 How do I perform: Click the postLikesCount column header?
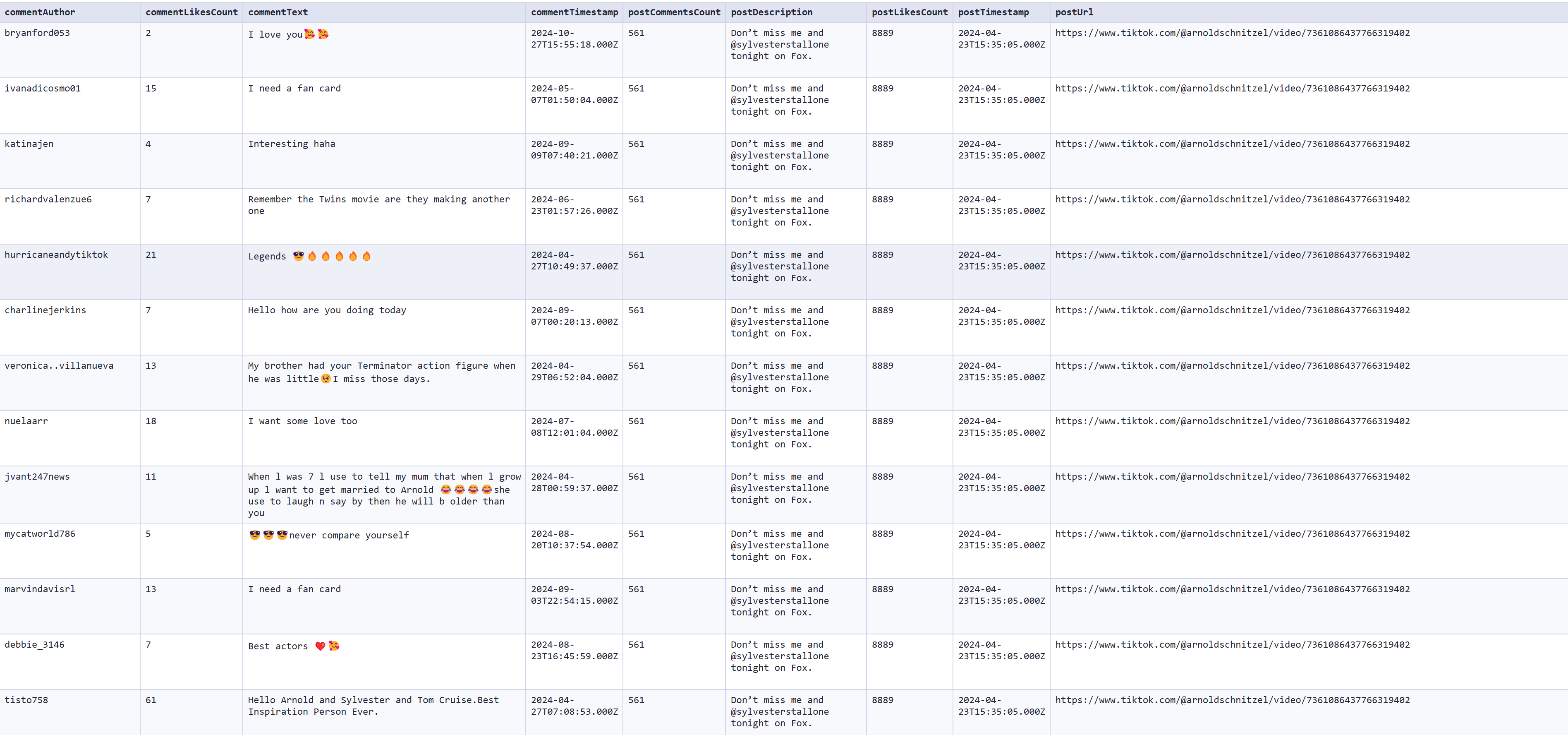910,12
